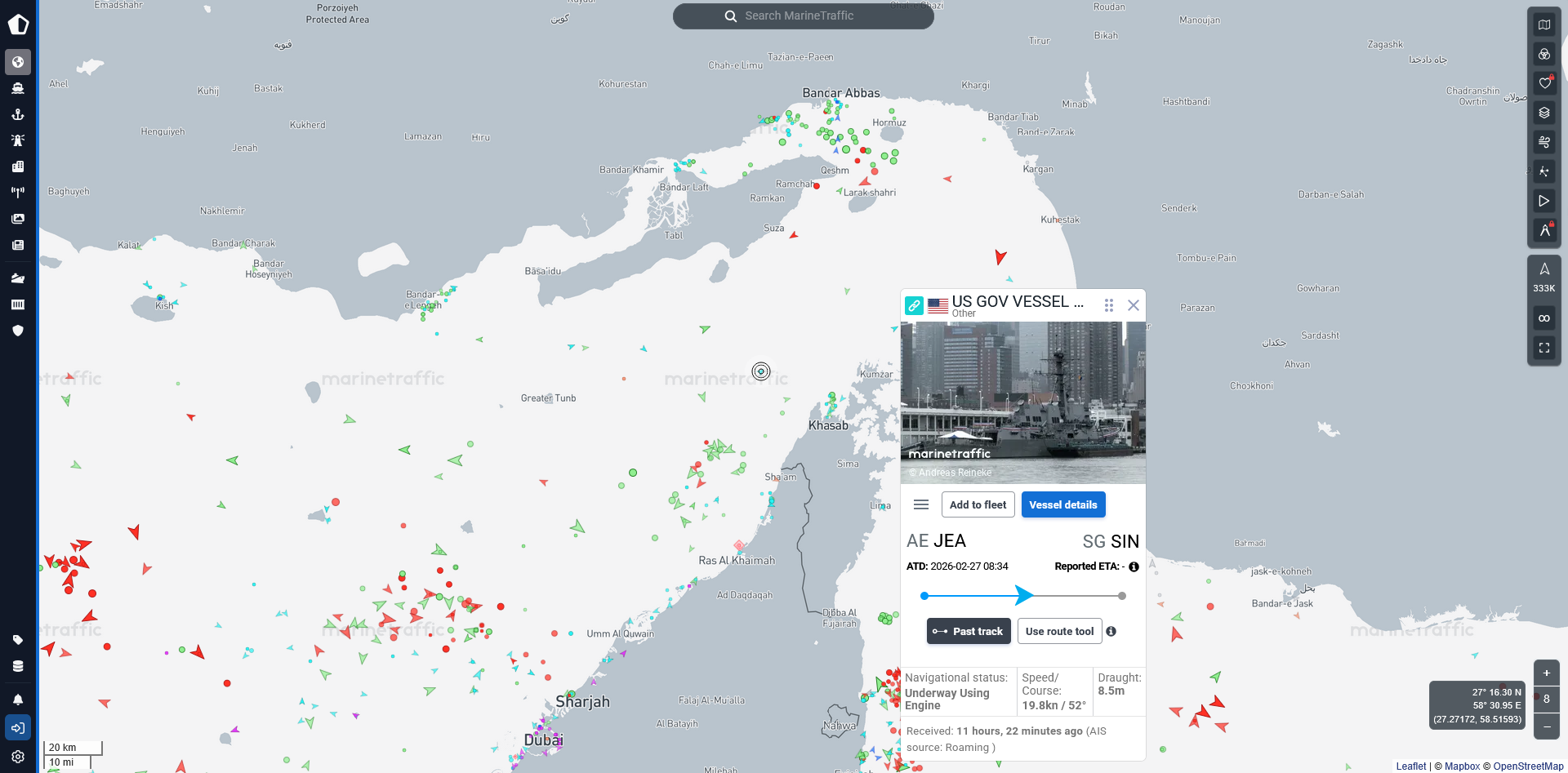Click Use route tool button
1568x773 pixels.
pyautogui.click(x=1059, y=631)
